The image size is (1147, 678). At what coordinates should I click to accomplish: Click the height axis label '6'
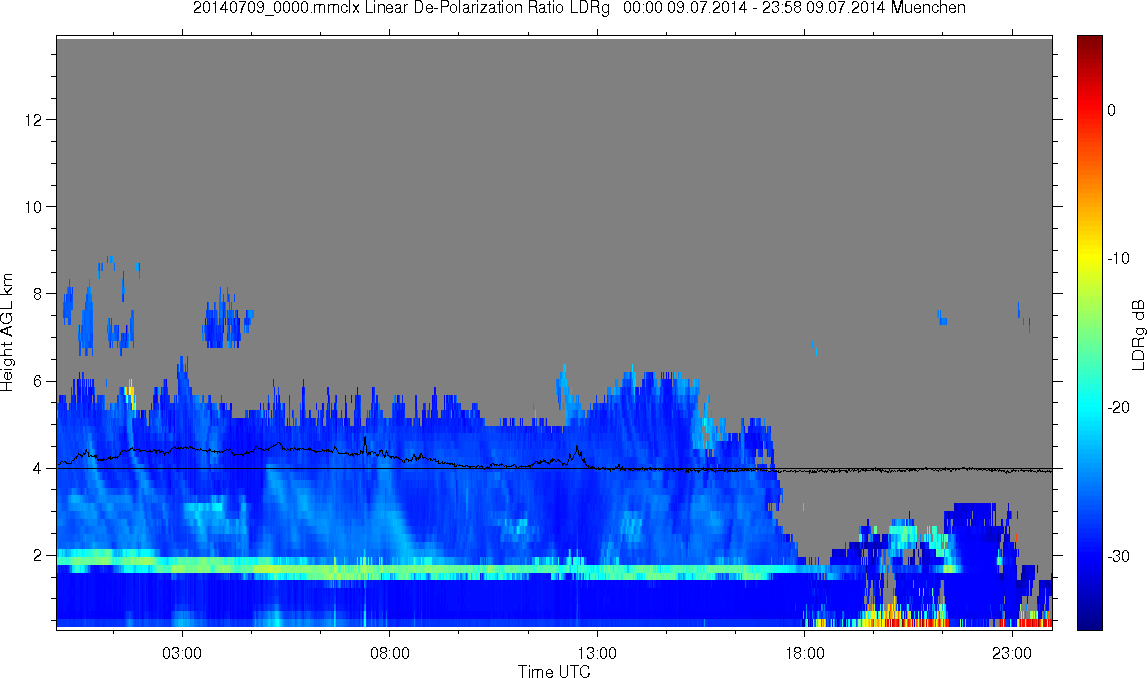coord(37,381)
